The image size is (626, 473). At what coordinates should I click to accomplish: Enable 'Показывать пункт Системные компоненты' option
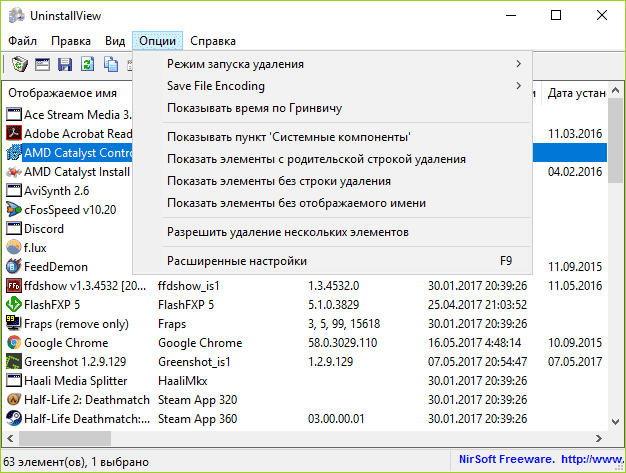(x=289, y=136)
